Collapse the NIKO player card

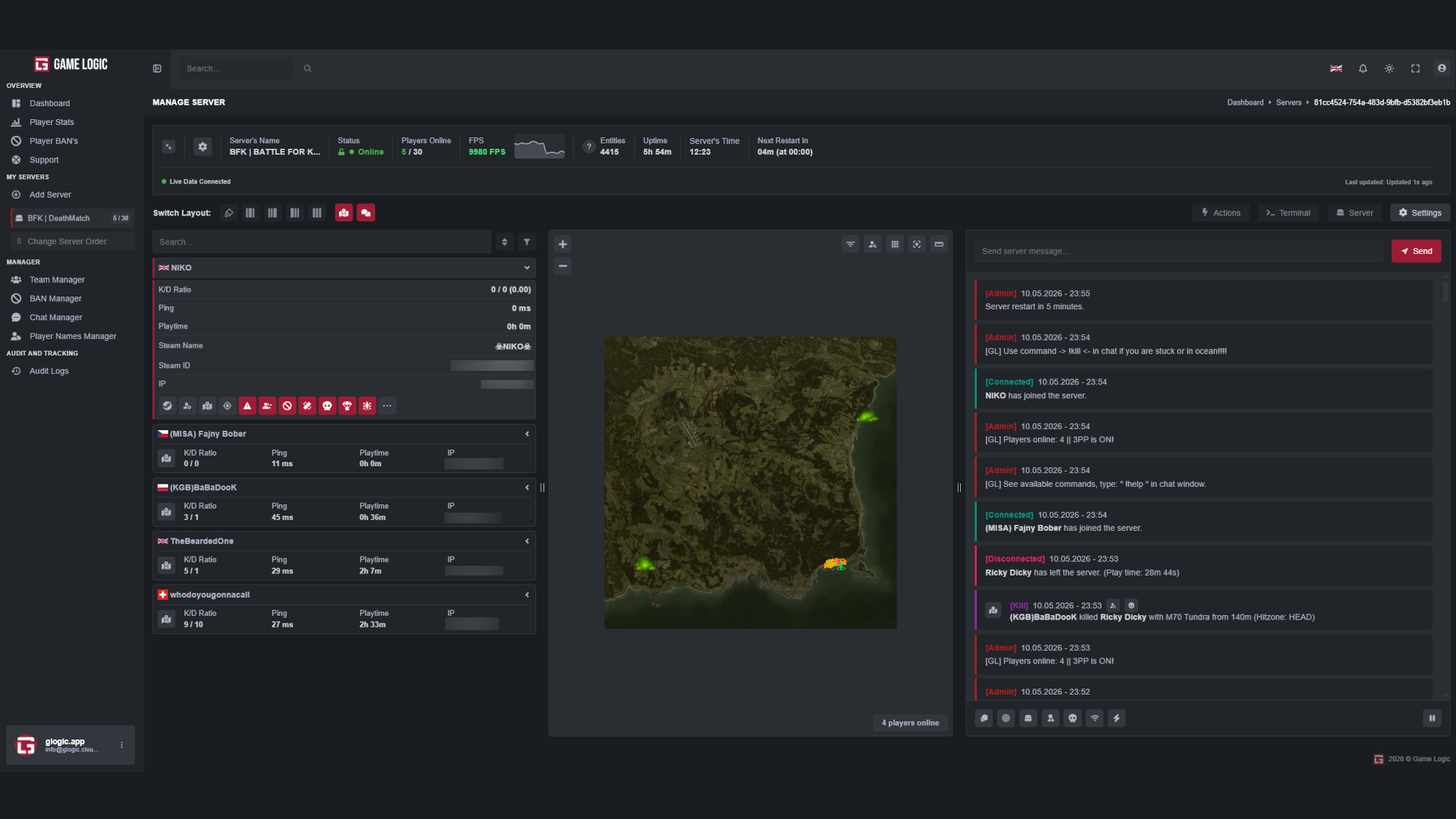[x=527, y=268]
